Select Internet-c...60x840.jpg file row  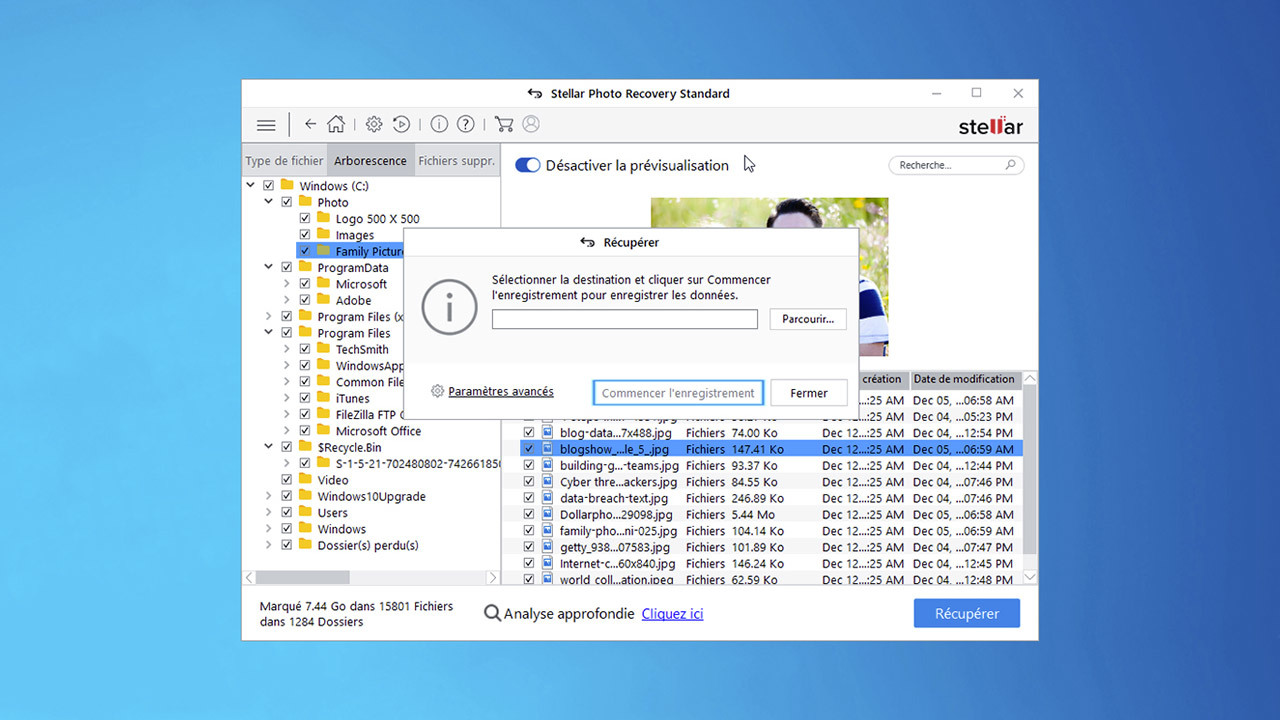(771, 563)
